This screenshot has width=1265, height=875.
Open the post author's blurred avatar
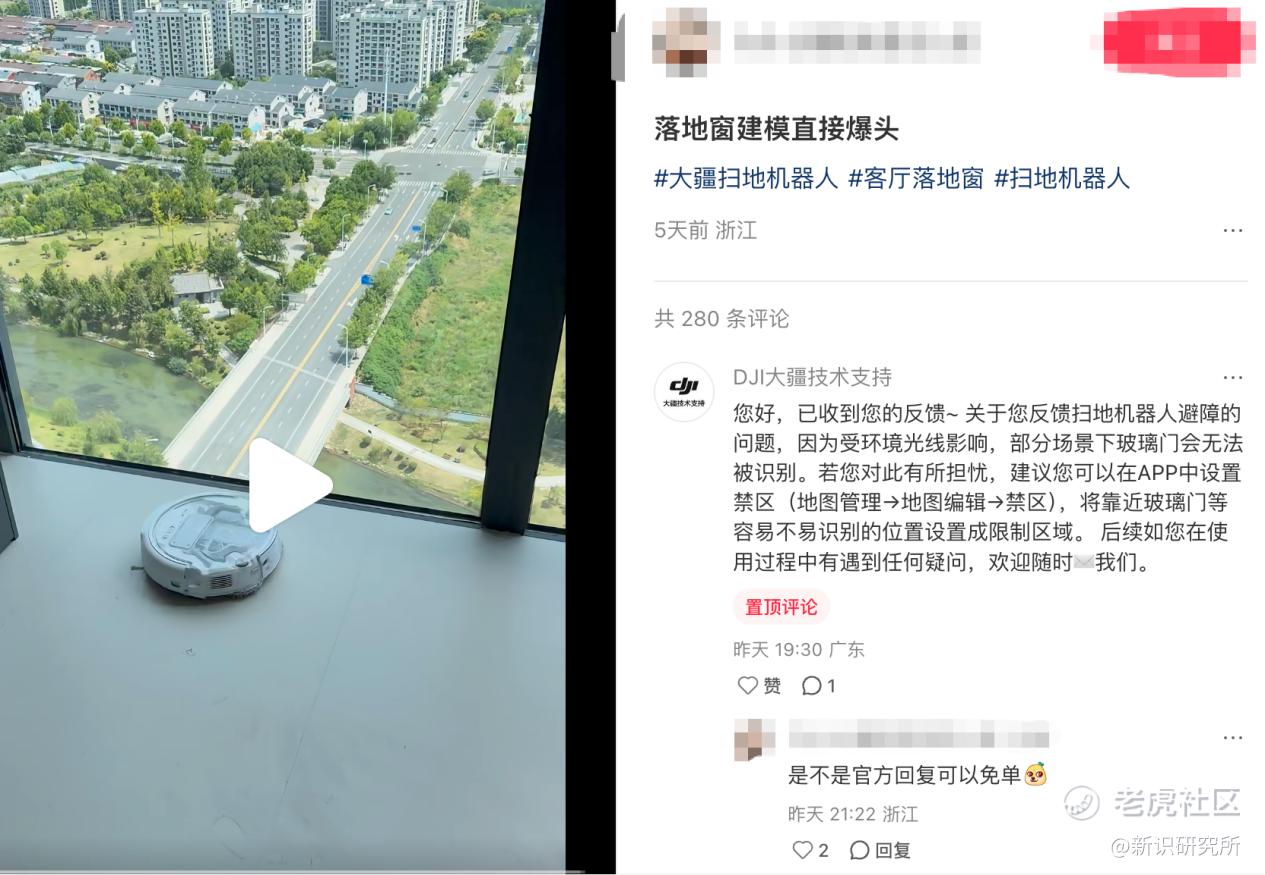[685, 41]
